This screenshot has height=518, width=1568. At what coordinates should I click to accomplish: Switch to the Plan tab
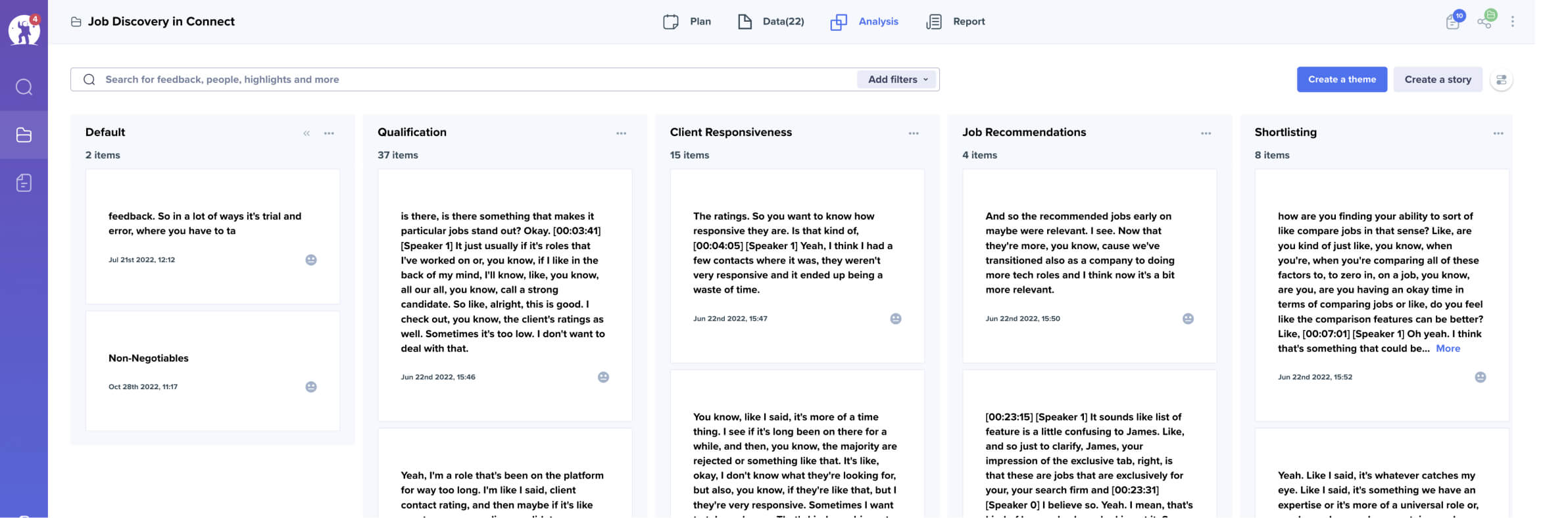click(x=687, y=22)
